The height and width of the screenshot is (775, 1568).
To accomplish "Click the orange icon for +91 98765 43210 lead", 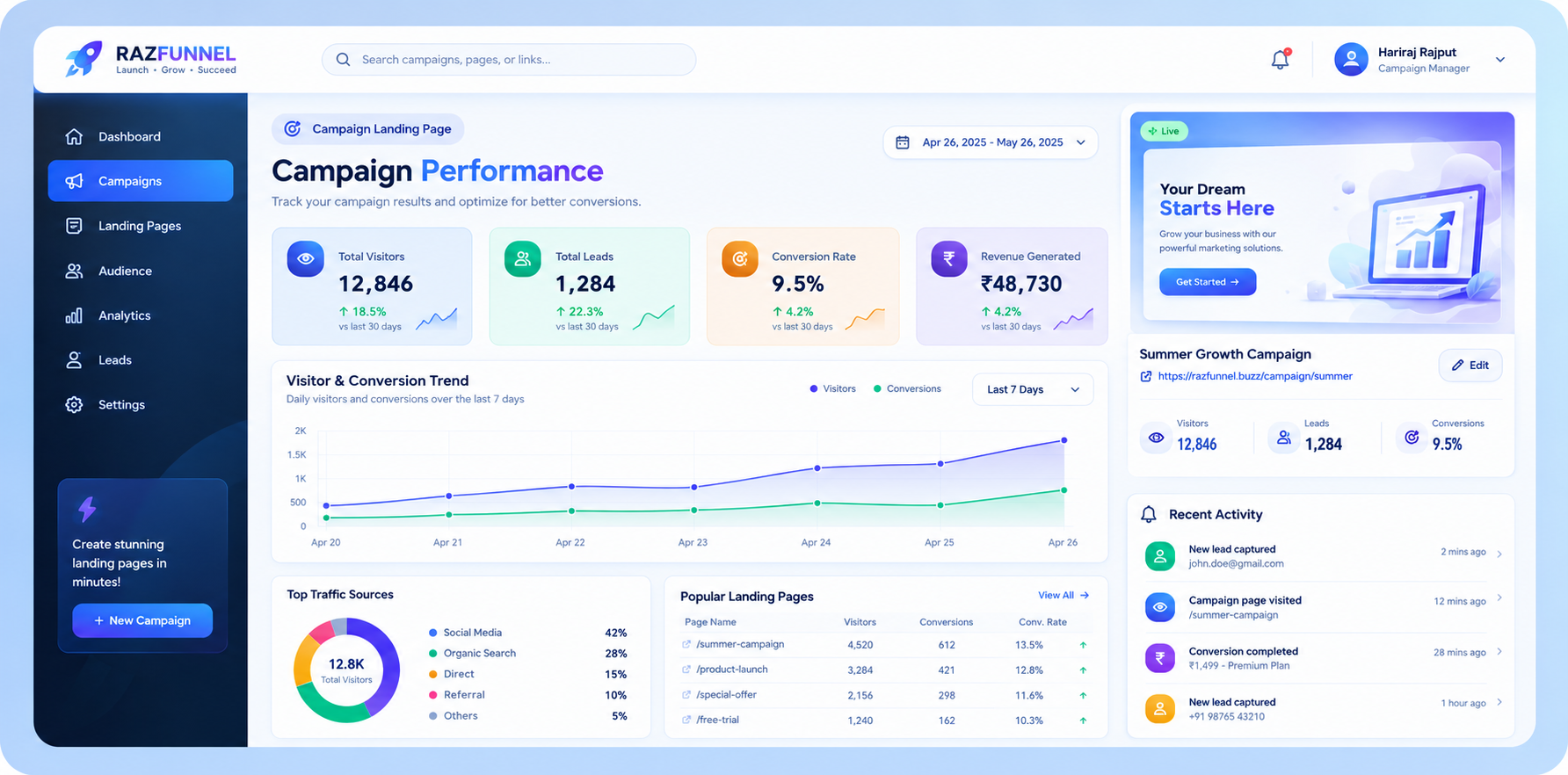I will click(1160, 708).
